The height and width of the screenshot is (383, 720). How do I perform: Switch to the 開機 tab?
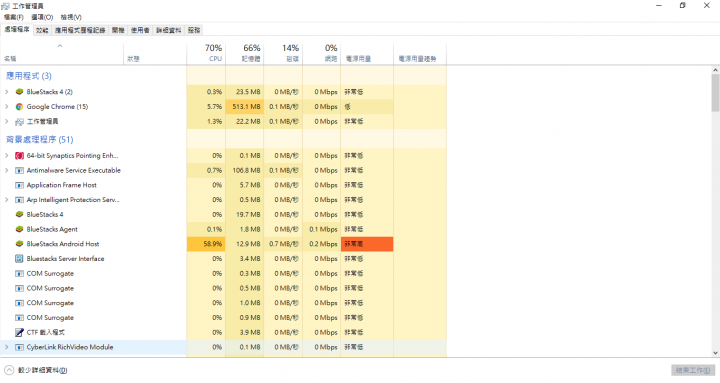(118, 30)
